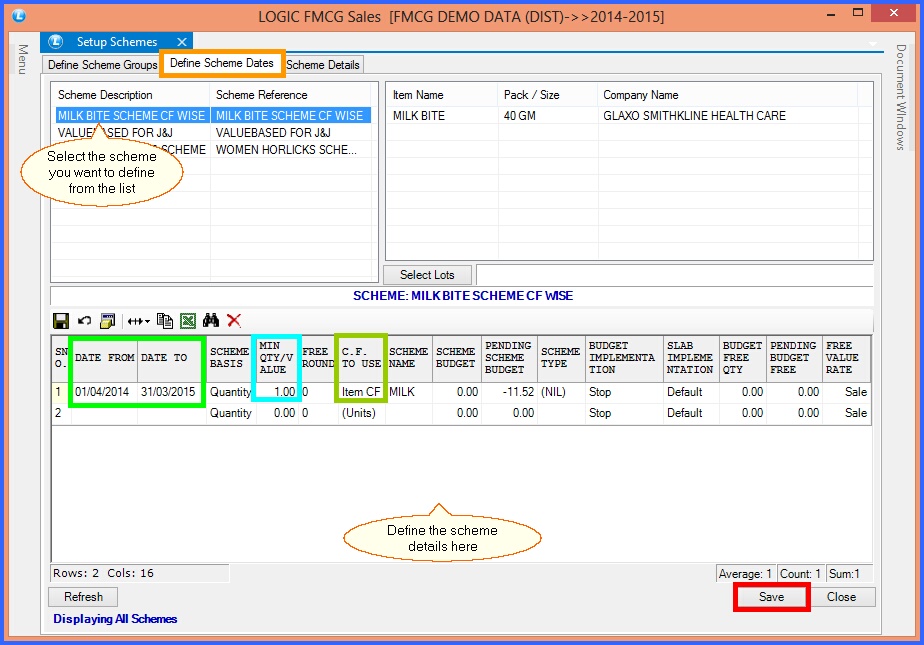The height and width of the screenshot is (645, 924).
Task: Select VALUEBASED FOR J&J scheme reference
Action: click(273, 133)
